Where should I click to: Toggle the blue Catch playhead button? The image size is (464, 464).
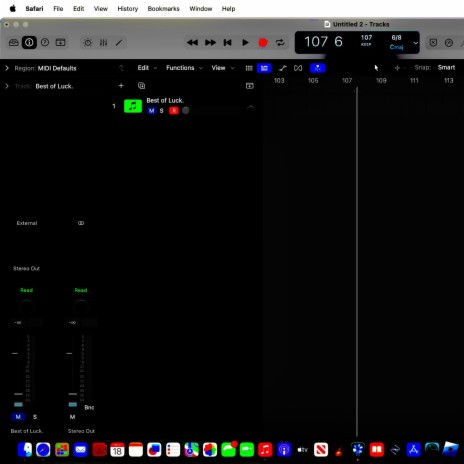coord(318,68)
